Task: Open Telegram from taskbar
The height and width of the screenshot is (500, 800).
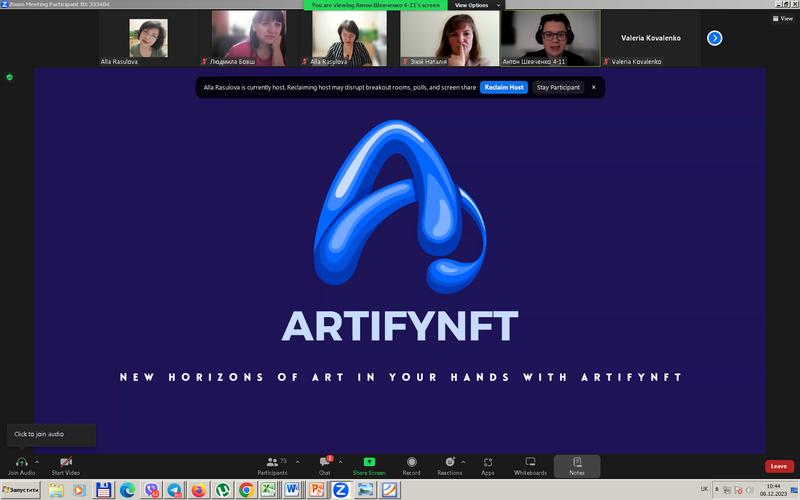Action: (174, 490)
